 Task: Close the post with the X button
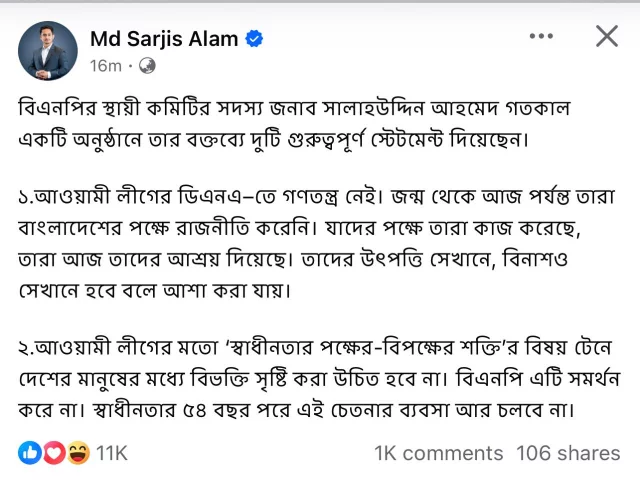607,37
